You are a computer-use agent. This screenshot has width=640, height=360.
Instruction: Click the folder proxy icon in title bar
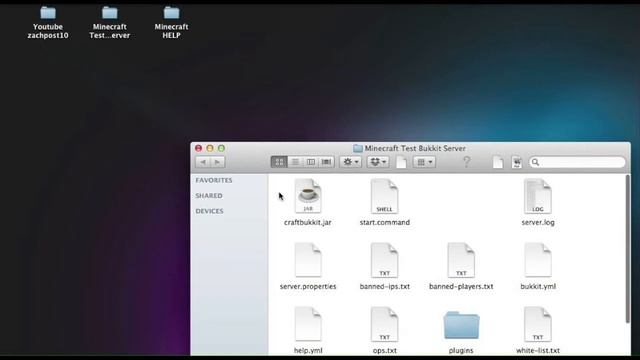pos(358,148)
